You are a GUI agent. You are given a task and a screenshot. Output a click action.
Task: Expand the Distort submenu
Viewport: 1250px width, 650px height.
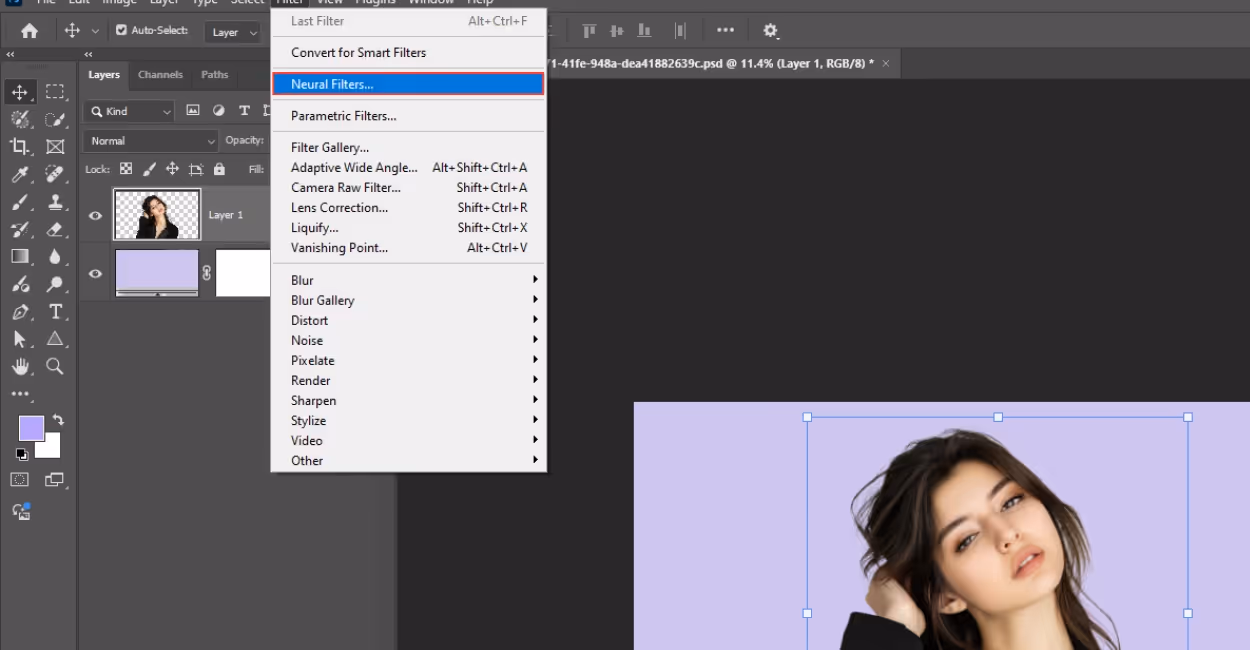(409, 320)
